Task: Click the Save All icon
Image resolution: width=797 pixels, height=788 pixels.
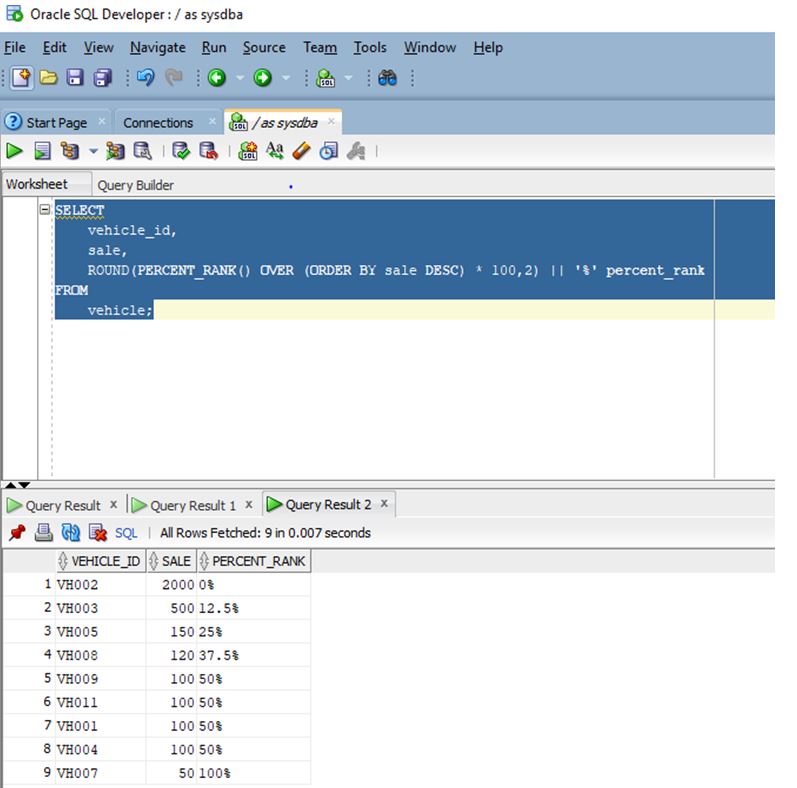Action: 103,78
